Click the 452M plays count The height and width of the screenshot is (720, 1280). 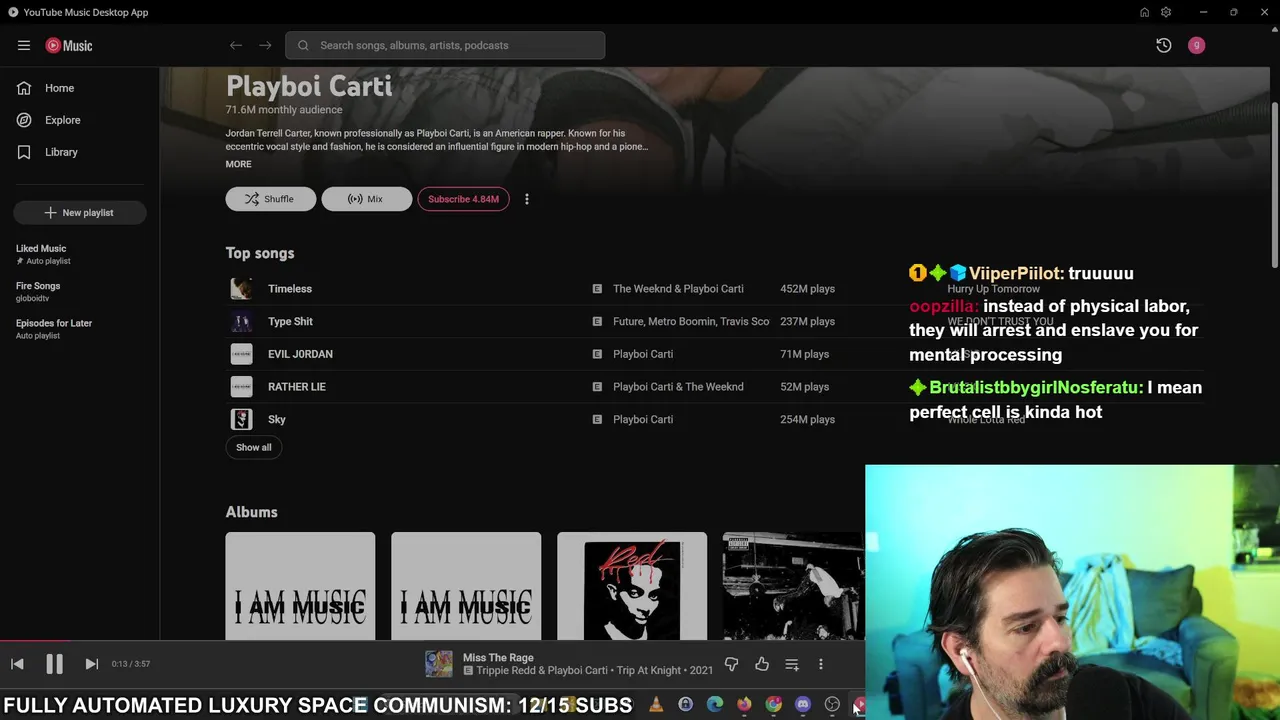click(808, 289)
